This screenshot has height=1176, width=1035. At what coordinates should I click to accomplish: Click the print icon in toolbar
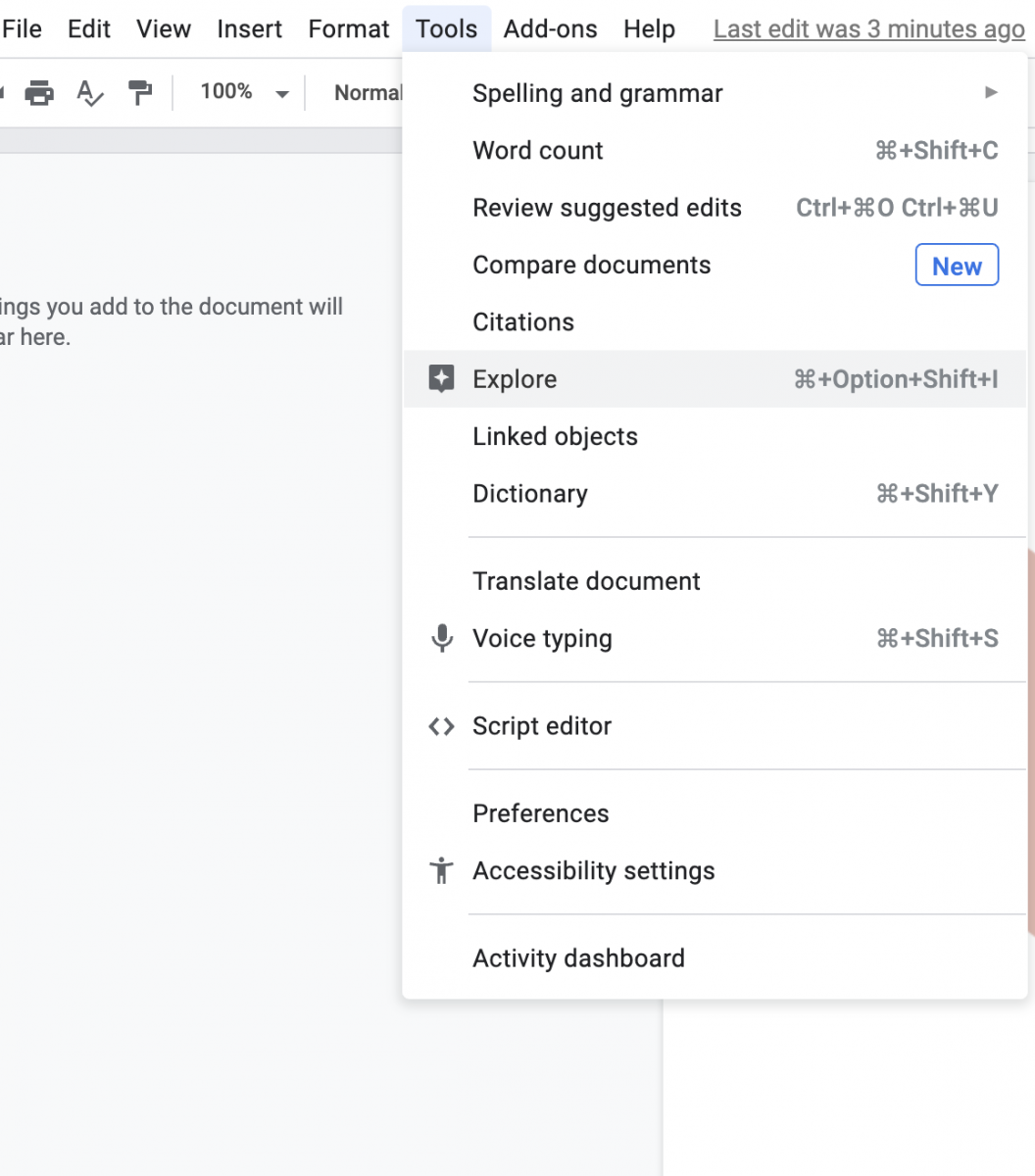pos(39,93)
